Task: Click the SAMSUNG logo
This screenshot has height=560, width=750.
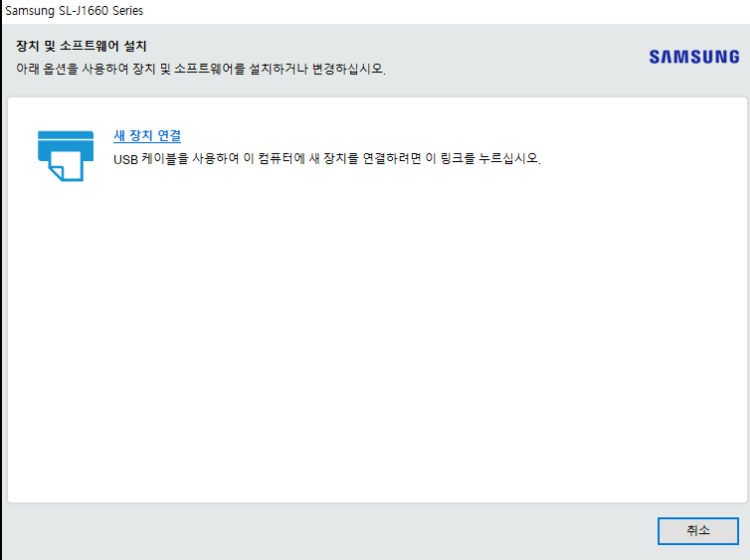Action: 694,57
